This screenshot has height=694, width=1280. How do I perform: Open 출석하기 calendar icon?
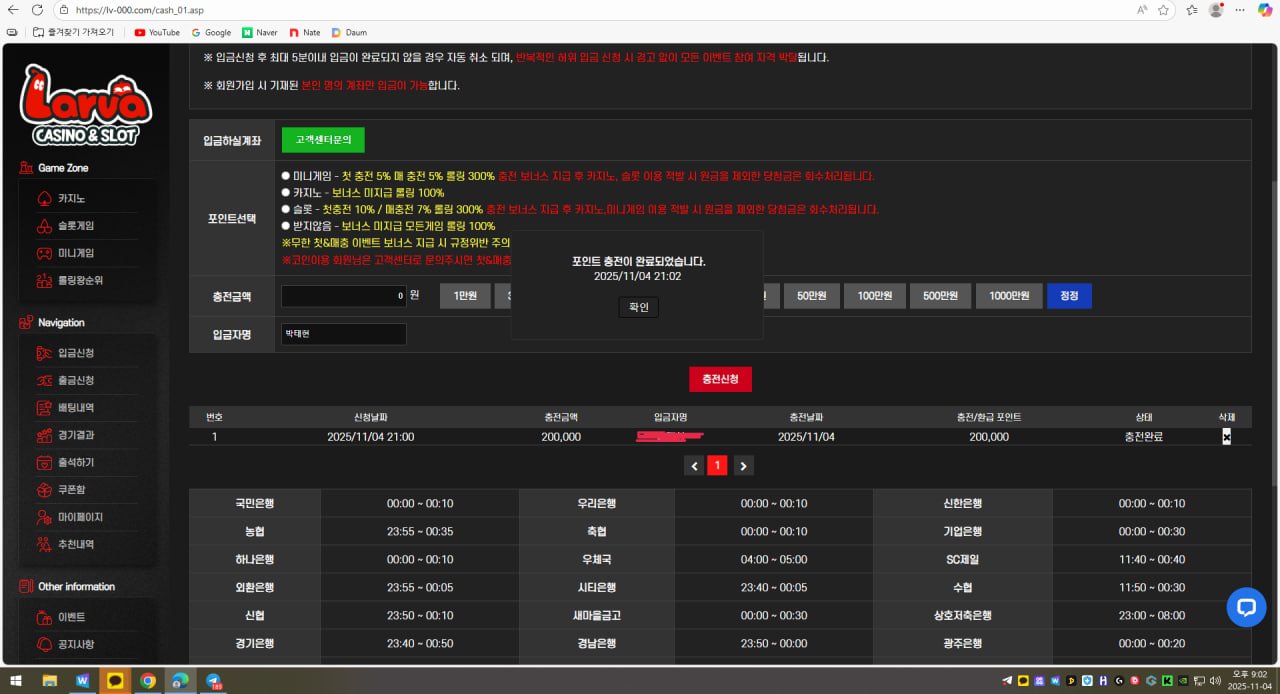click(44, 463)
